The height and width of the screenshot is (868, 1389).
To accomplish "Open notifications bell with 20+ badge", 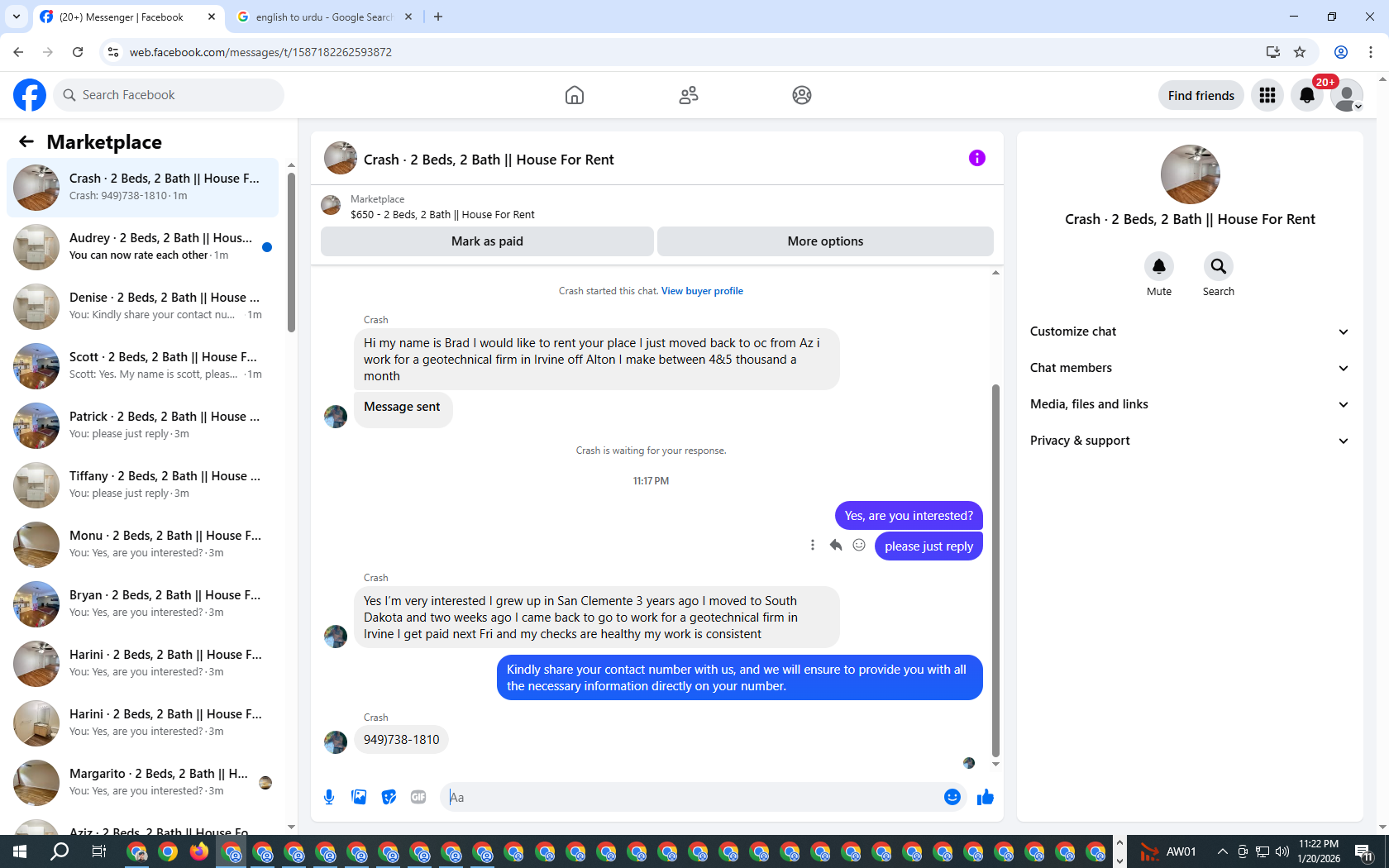I will pyautogui.click(x=1307, y=95).
